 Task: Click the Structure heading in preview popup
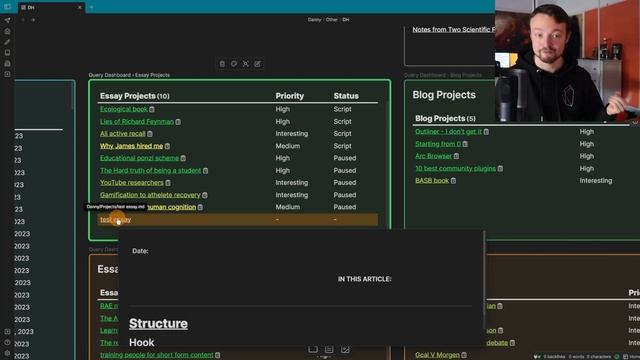click(x=158, y=324)
